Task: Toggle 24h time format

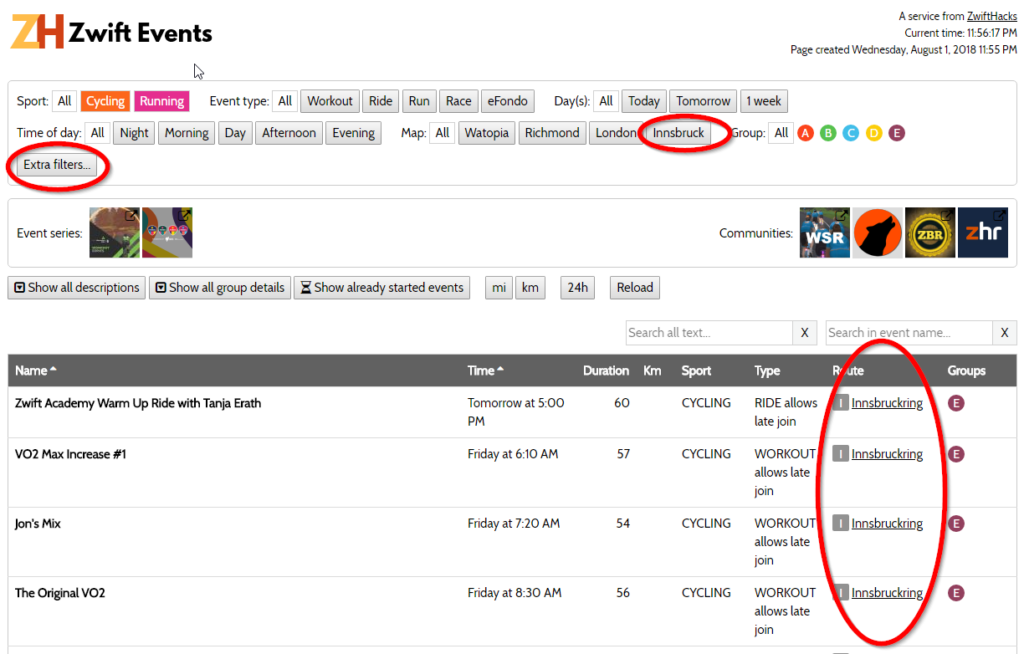Action: (577, 287)
